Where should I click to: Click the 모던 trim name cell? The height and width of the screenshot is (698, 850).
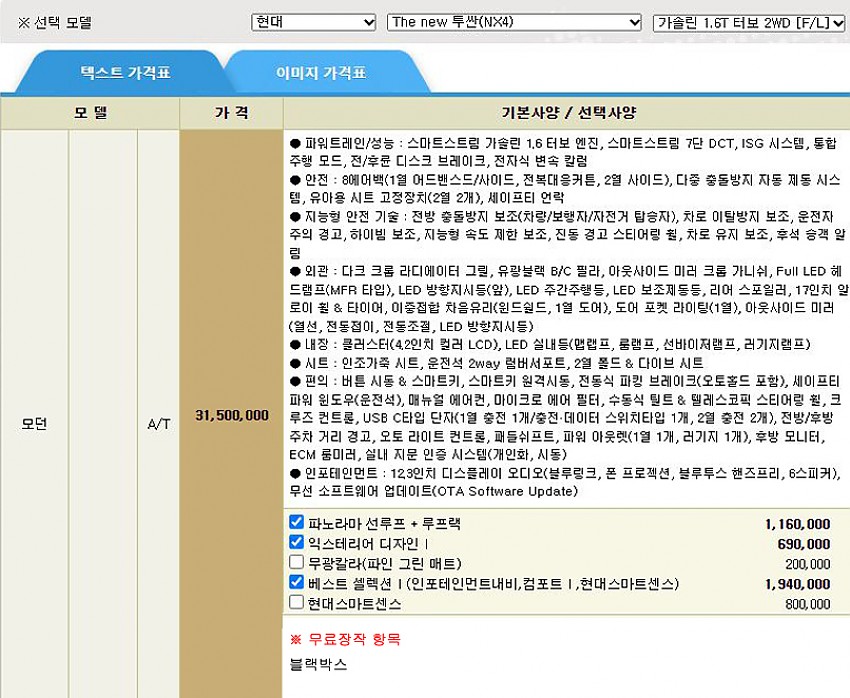pyautogui.click(x=34, y=424)
